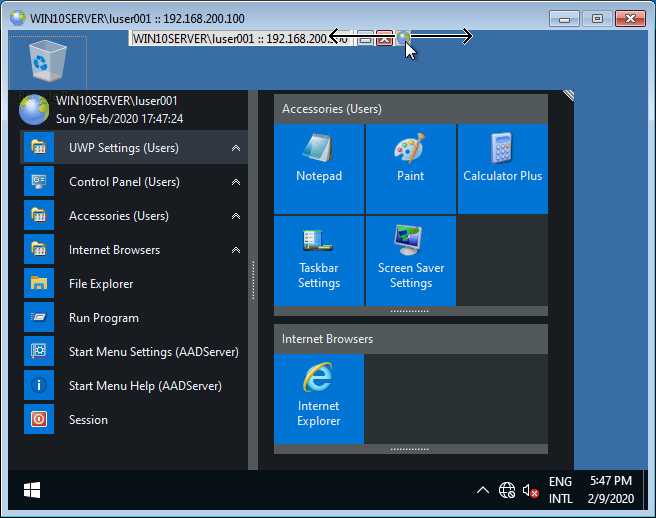This screenshot has height=518, width=656.
Task: Open the Recycle Bin on desktop
Action: point(41,62)
